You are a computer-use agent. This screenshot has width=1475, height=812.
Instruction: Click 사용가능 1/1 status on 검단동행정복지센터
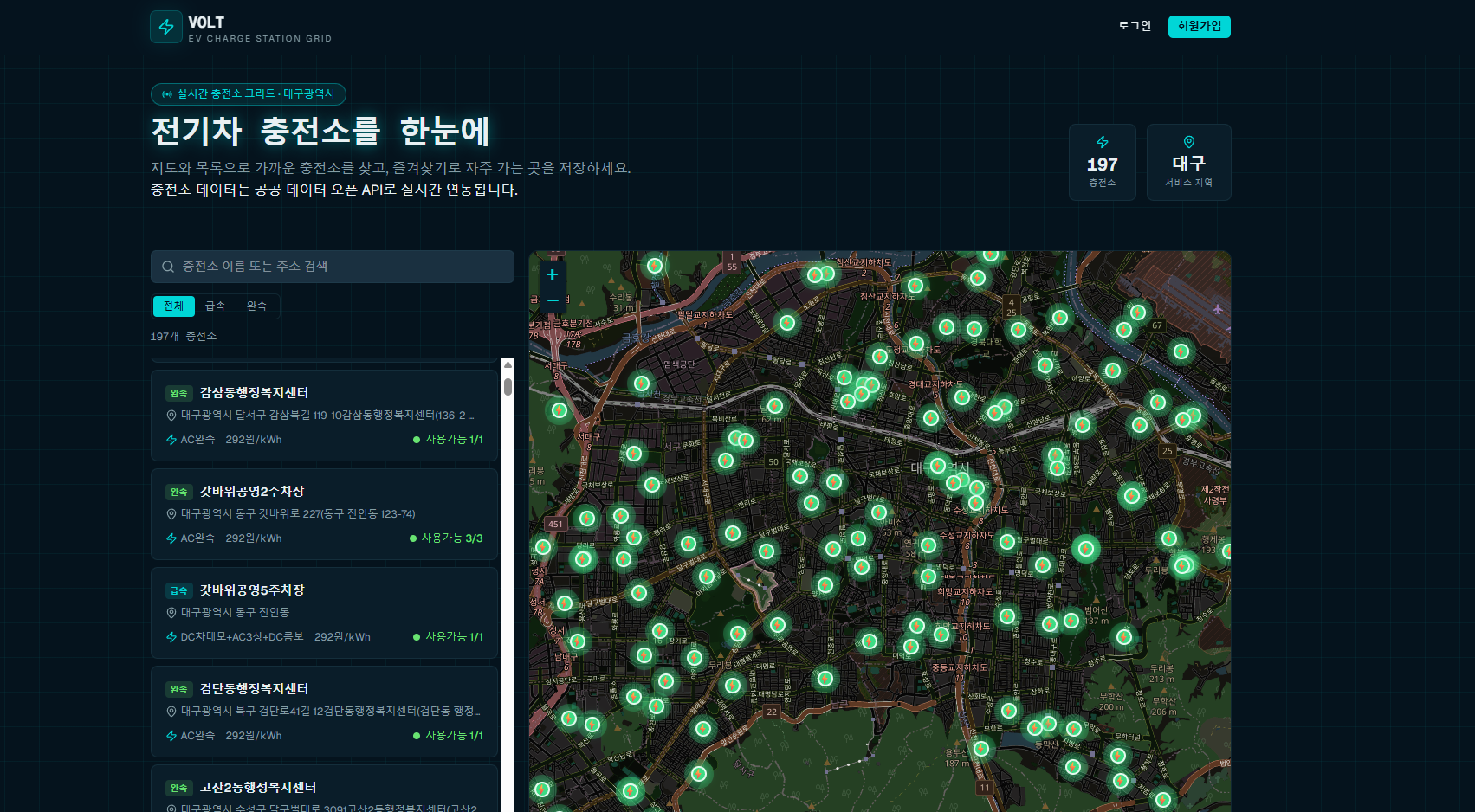point(448,736)
